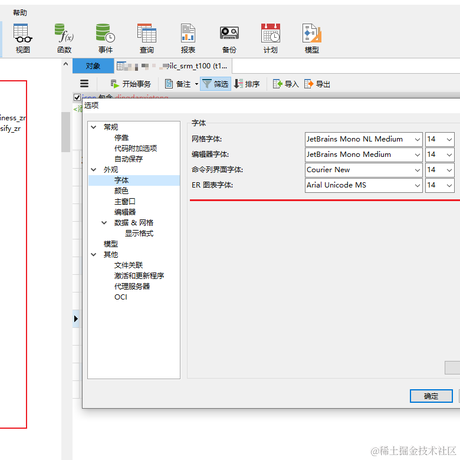Click the 排序 (Sort) toolbar button
Screen dimensions: 460x460
coord(247,84)
